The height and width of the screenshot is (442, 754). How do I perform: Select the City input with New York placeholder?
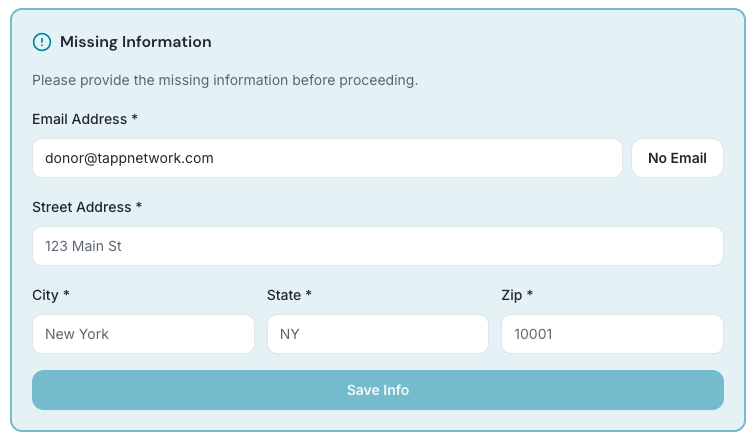143,334
